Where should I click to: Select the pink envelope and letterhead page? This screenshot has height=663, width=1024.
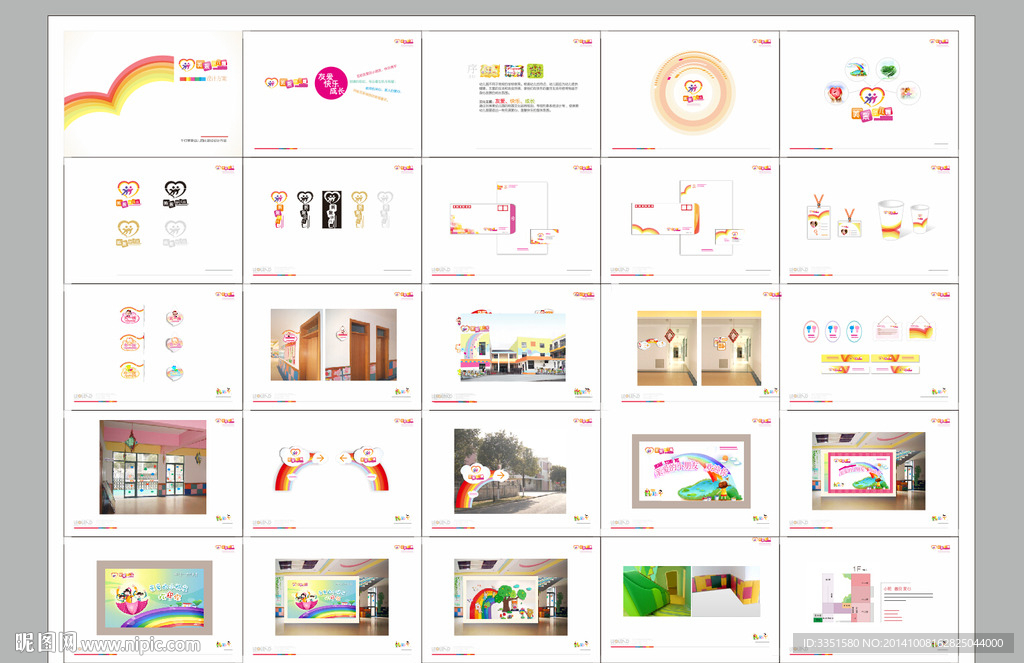pos(511,220)
